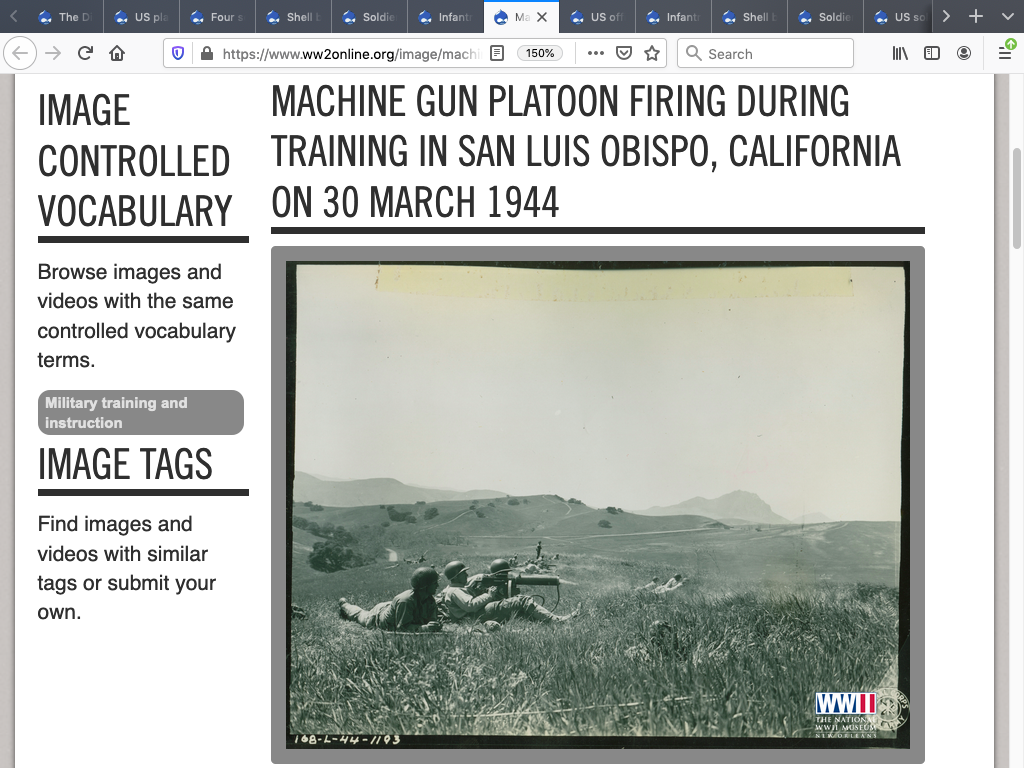
Task: Open page actions three-dot menu
Action: pyautogui.click(x=596, y=54)
